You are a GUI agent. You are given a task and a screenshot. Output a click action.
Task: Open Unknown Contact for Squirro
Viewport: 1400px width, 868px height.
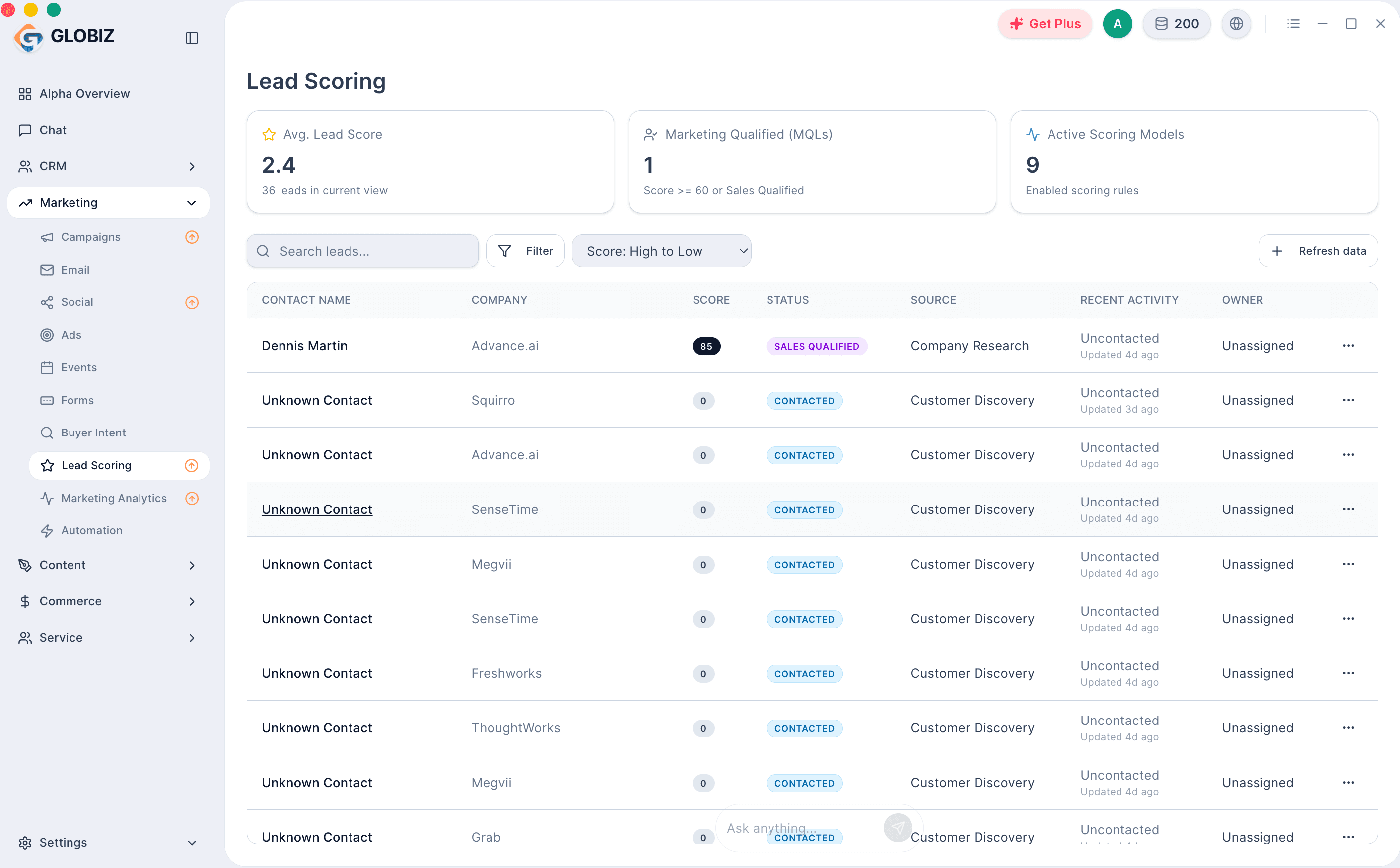pos(317,400)
